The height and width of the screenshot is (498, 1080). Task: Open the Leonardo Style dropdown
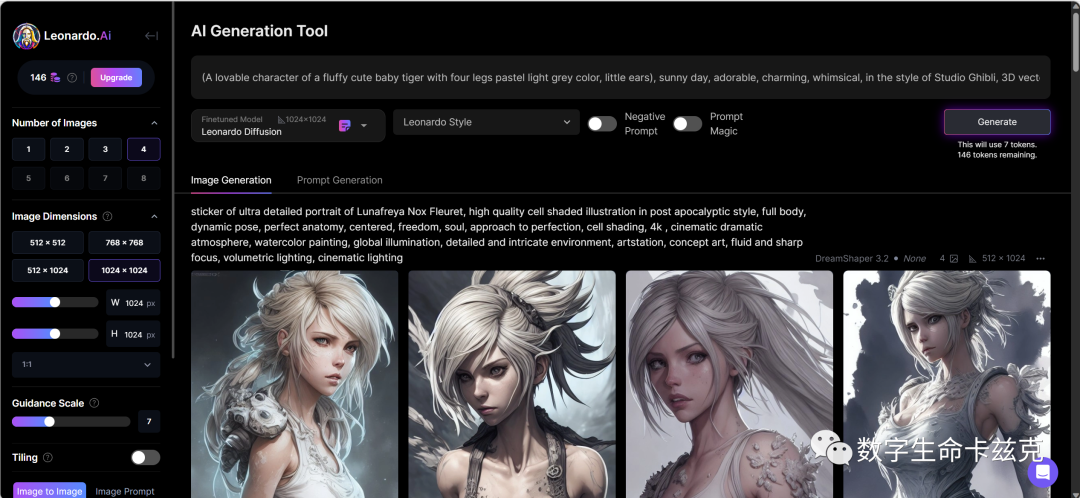[x=486, y=122]
